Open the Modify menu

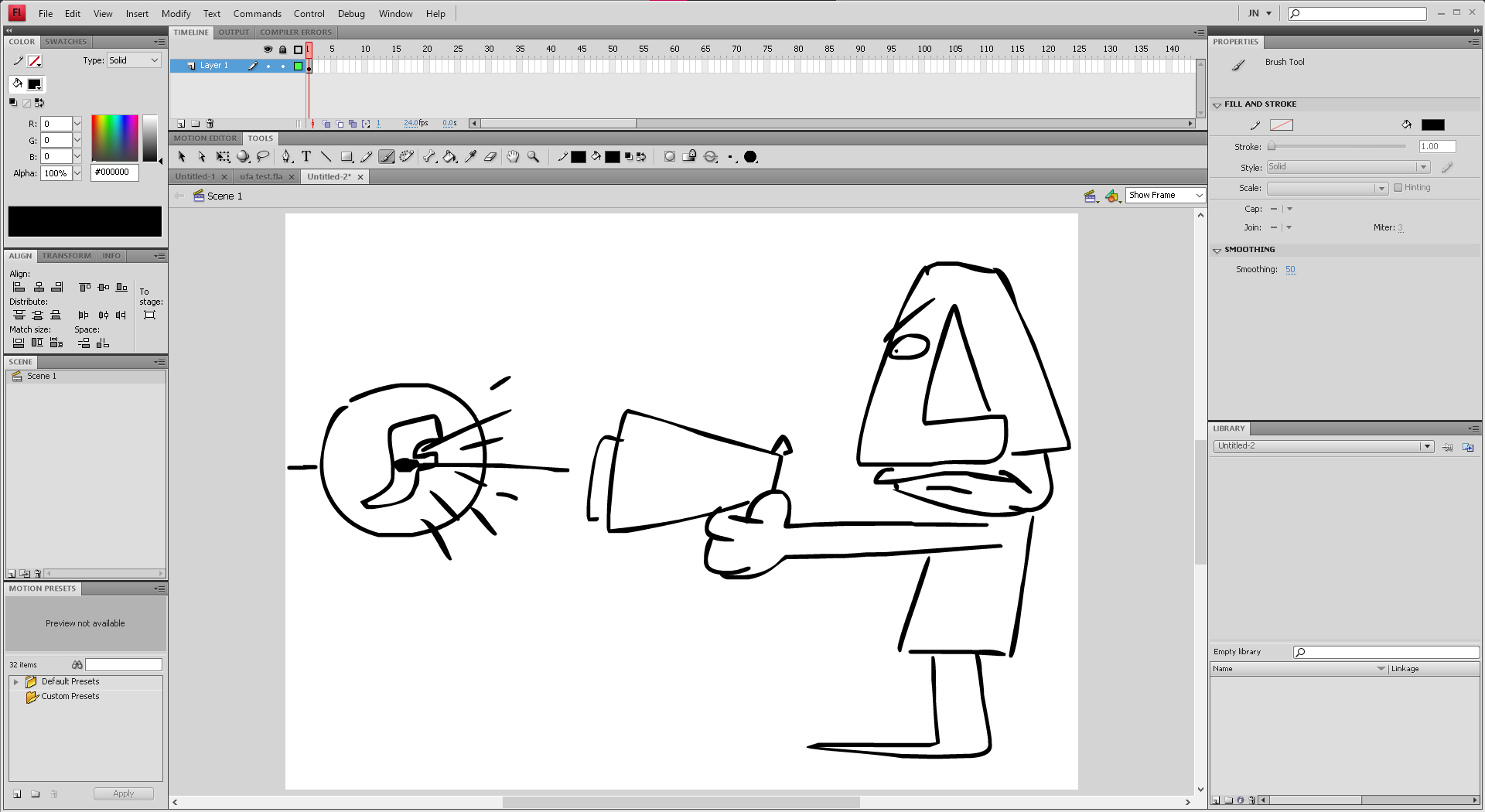pyautogui.click(x=176, y=14)
